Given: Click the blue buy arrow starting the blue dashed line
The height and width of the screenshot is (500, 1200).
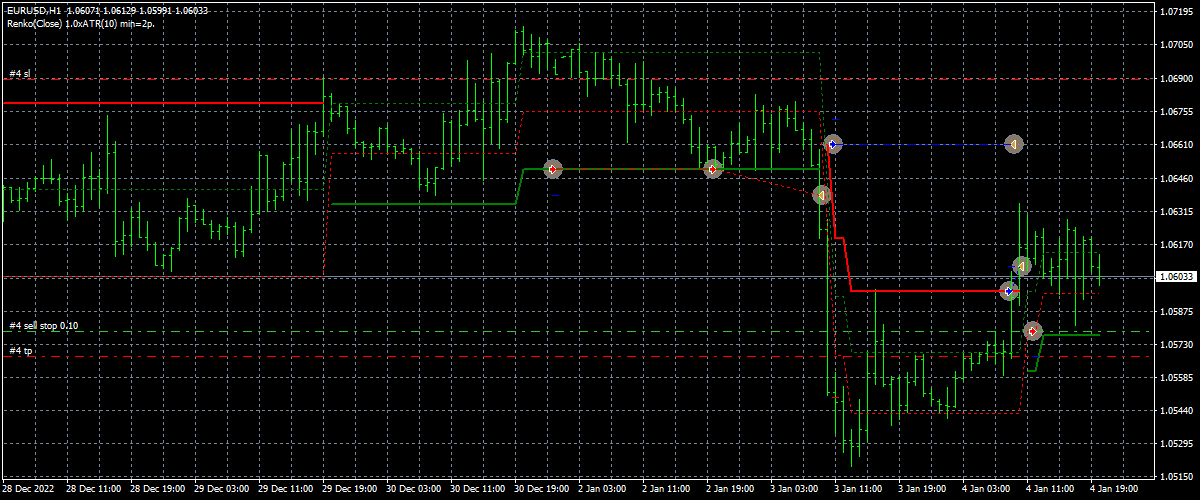Looking at the screenshot, I should point(832,145).
